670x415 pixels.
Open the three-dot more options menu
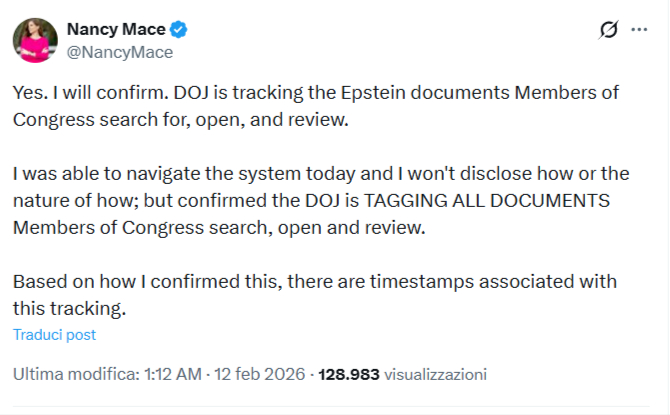(640, 30)
